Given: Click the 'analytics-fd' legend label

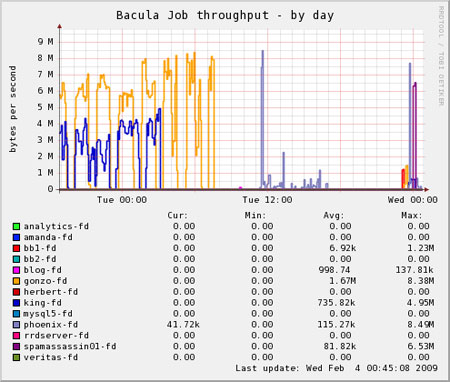Looking at the screenshot, I should click(x=56, y=227).
